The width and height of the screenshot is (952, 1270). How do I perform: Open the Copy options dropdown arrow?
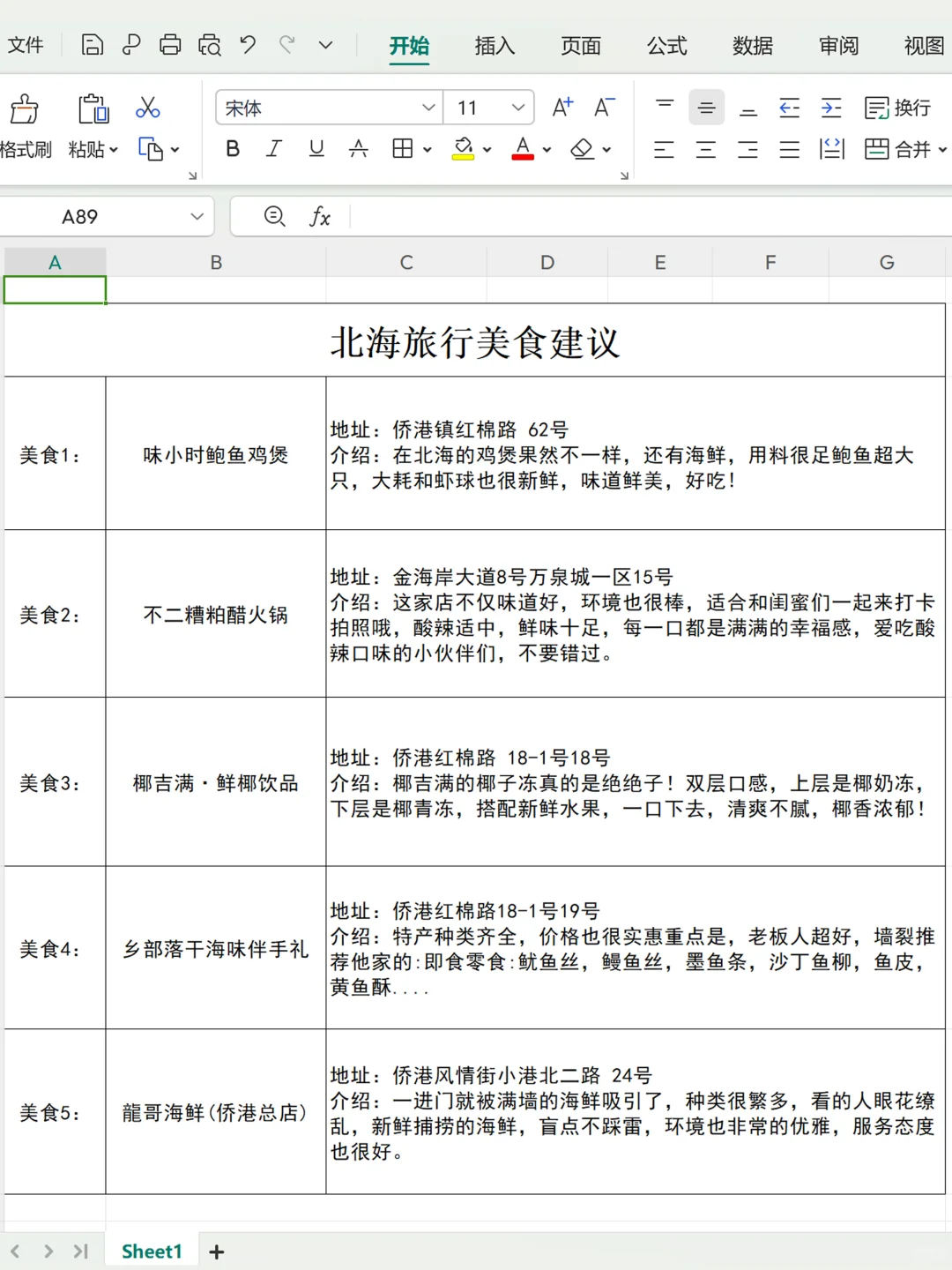175,150
